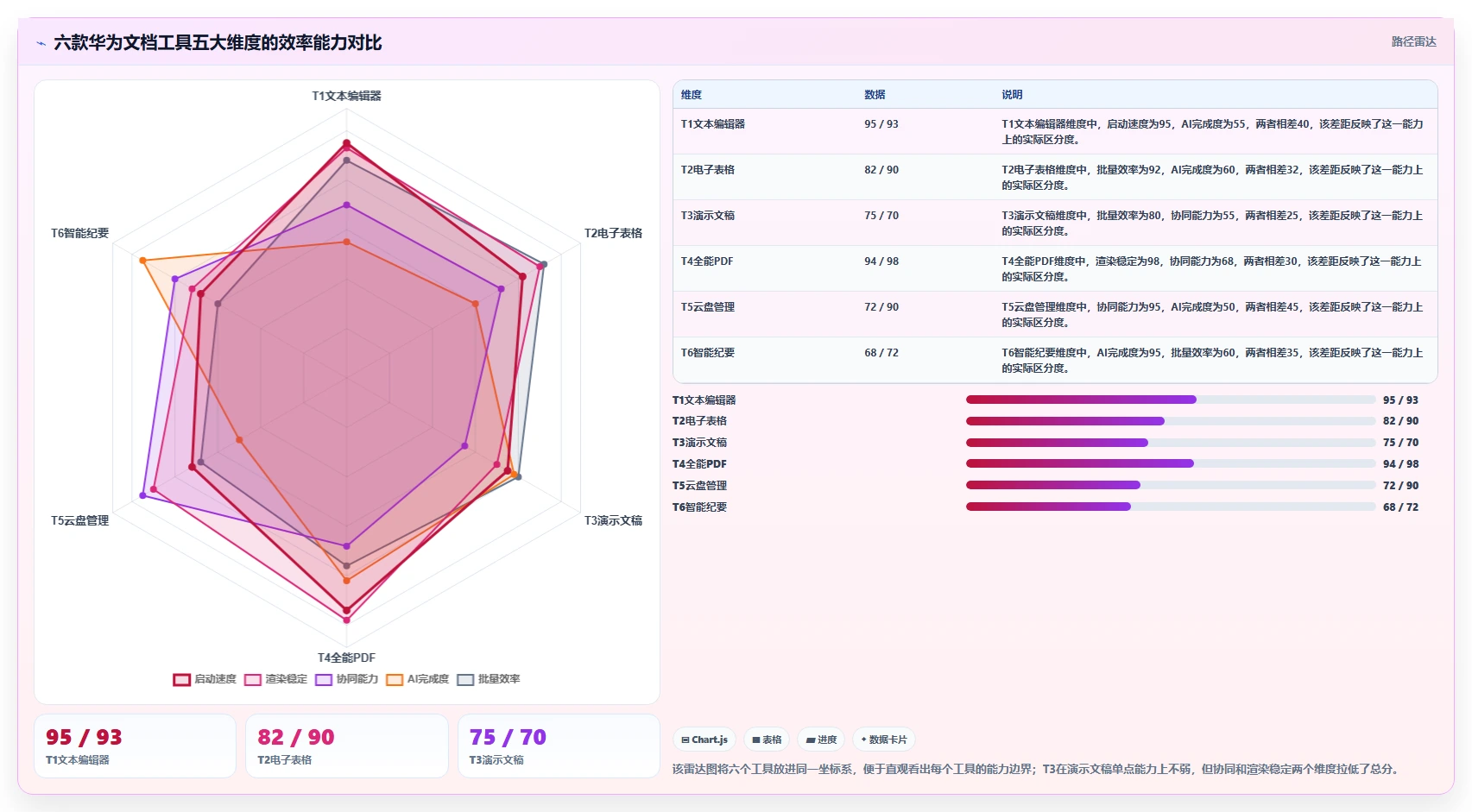This screenshot has width=1472, height=812.
Task: Toggle the 批量效率 legend series
Action: (x=488, y=679)
